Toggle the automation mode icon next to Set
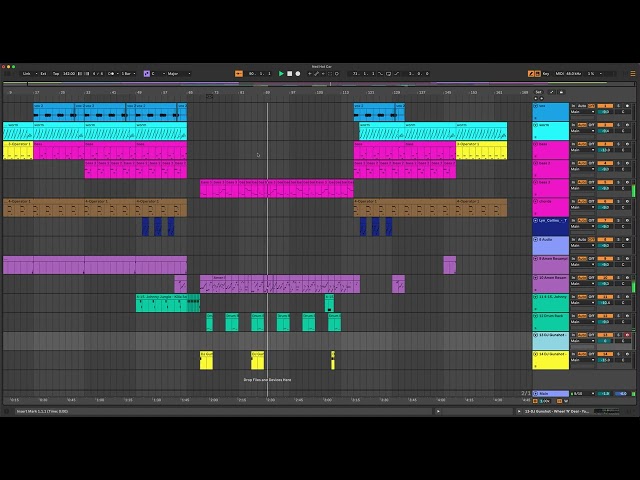640x480 pixels. click(552, 92)
